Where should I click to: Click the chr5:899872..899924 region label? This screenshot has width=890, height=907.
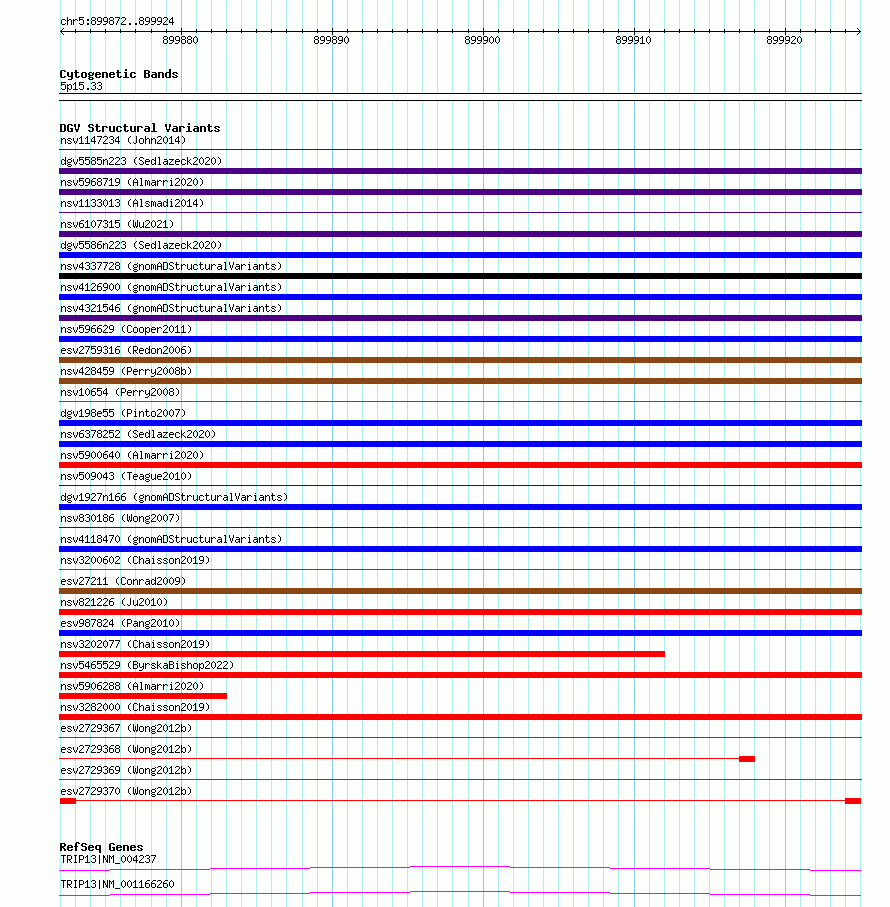117,21
